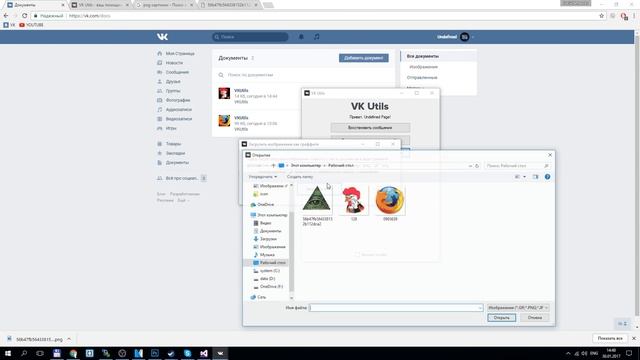Click the Добавить документ button

[364, 58]
